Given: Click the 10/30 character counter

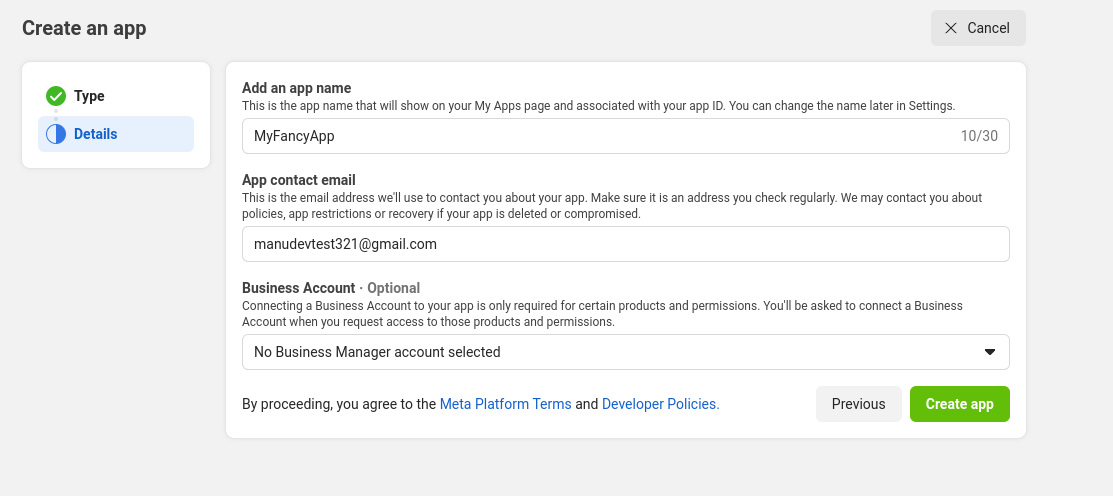Looking at the screenshot, I should click(978, 136).
